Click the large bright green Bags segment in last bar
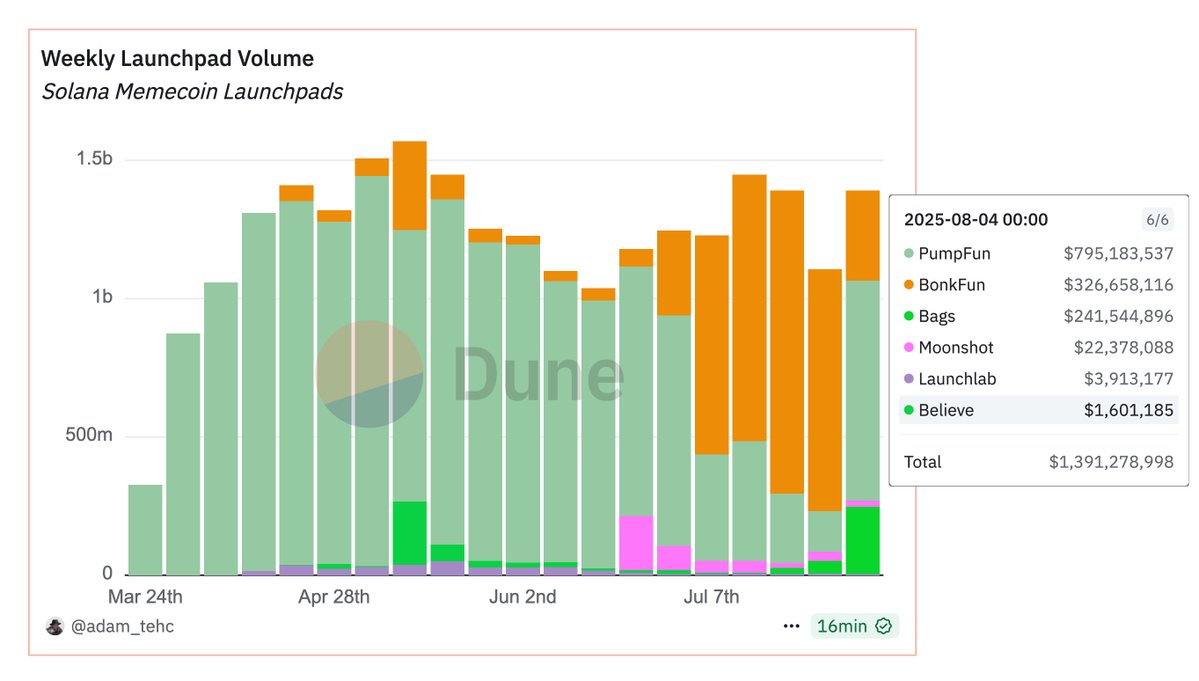This screenshot has width=1199, height=681. coord(863,540)
